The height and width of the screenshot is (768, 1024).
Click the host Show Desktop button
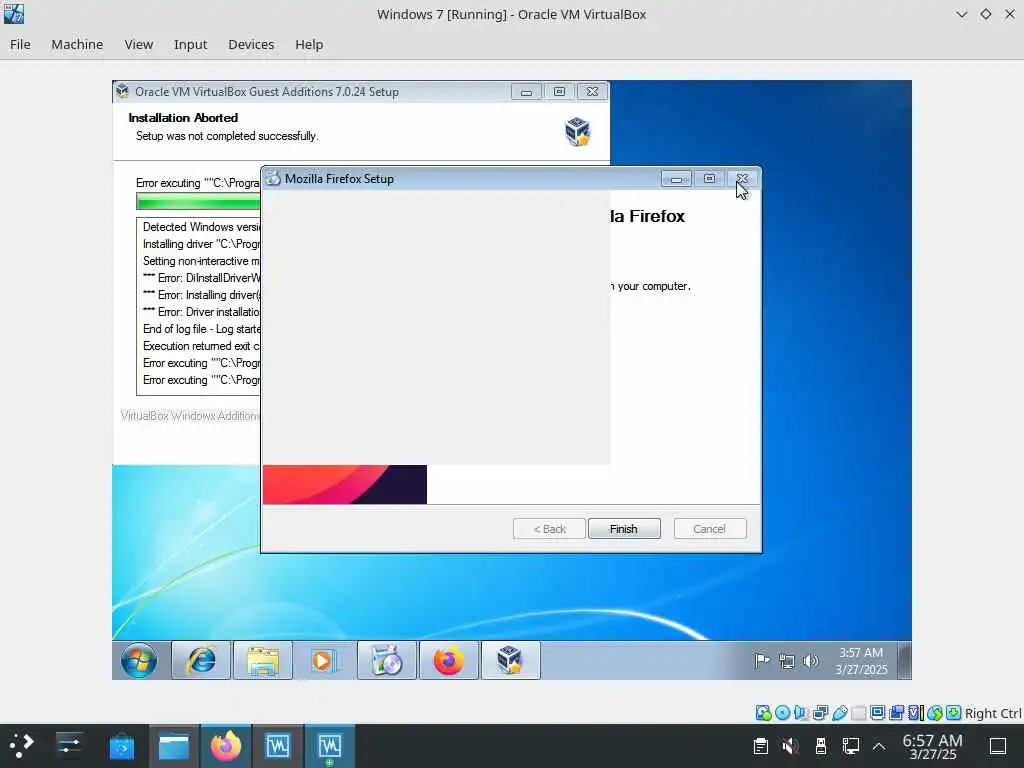pyautogui.click(x=998, y=746)
